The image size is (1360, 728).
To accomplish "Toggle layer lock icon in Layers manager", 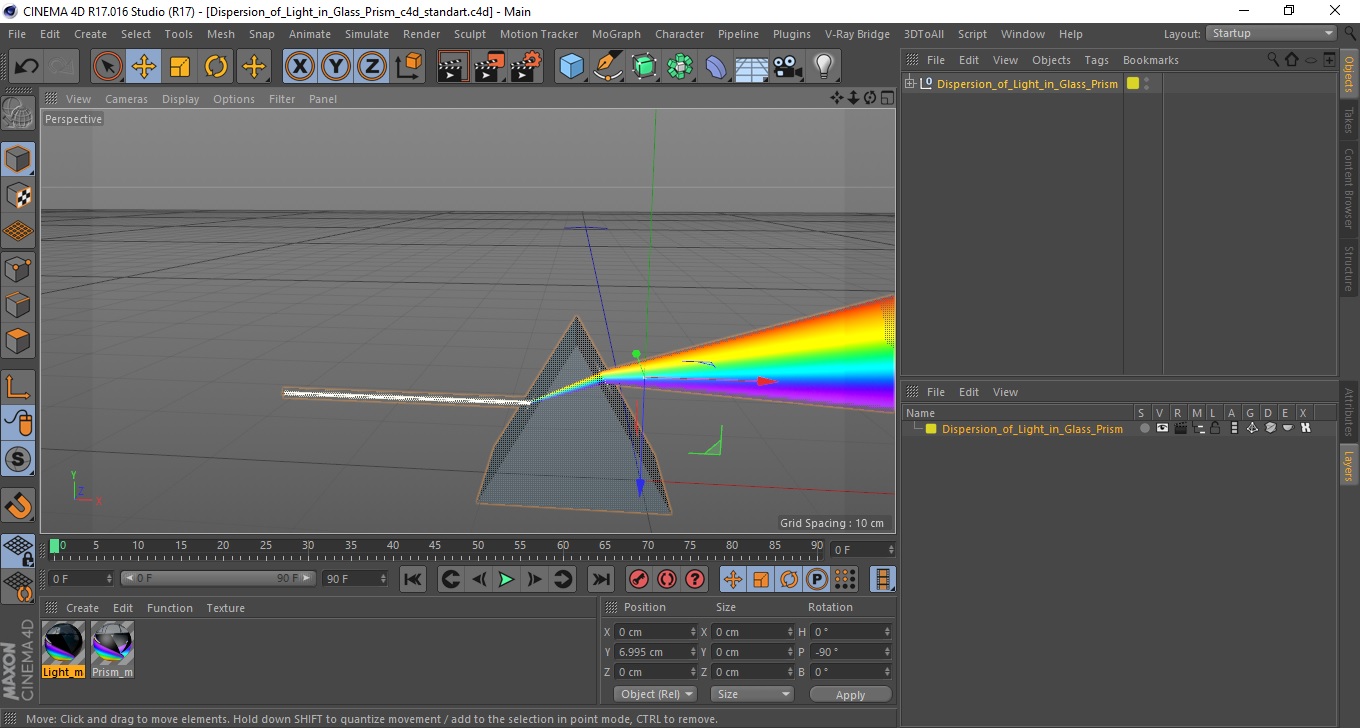I will [1215, 428].
